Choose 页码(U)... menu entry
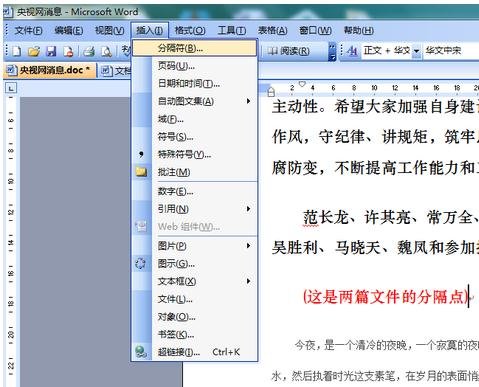The width and height of the screenshot is (479, 387). coord(195,66)
